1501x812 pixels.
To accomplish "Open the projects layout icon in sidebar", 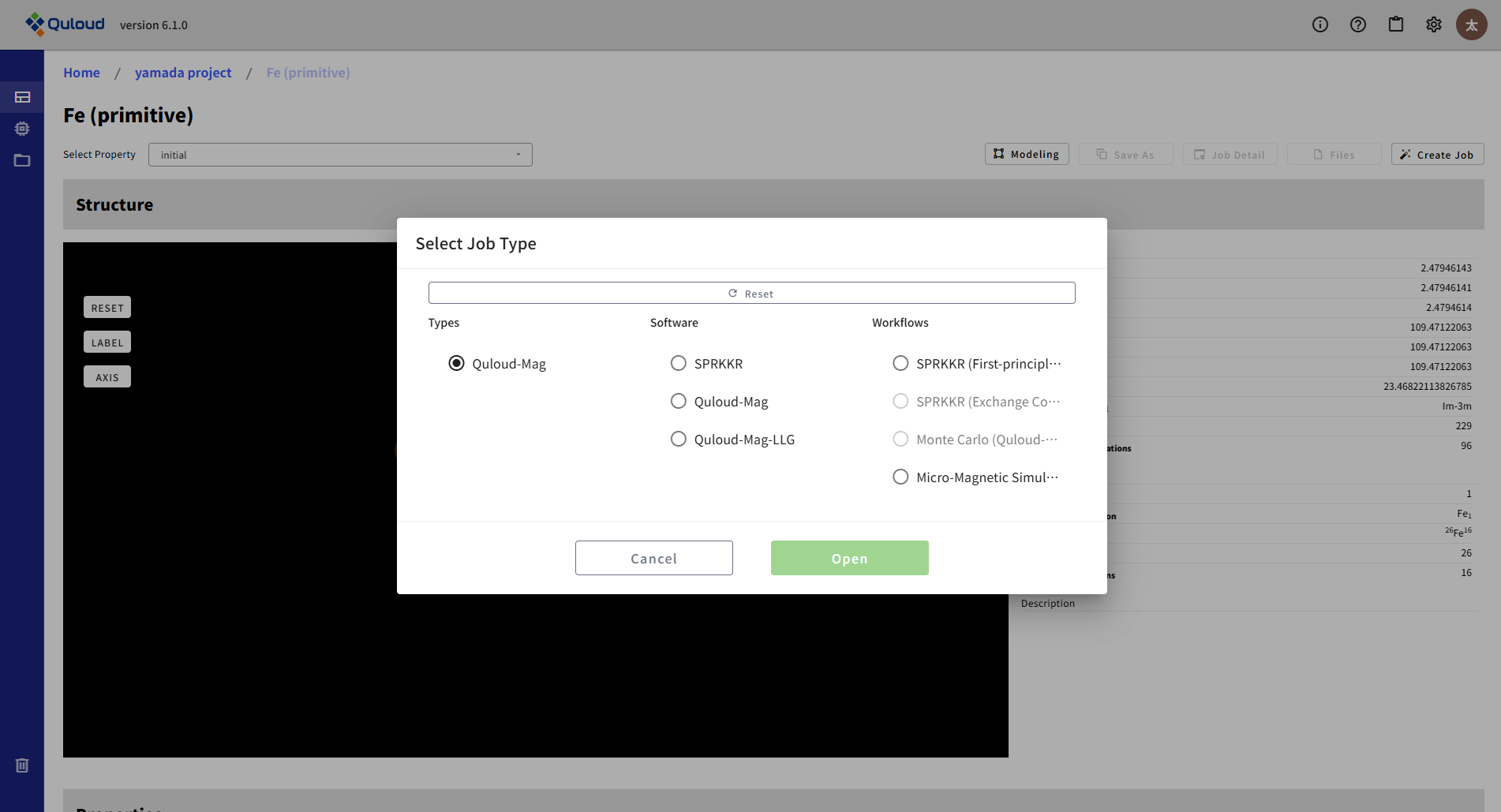I will tap(22, 97).
